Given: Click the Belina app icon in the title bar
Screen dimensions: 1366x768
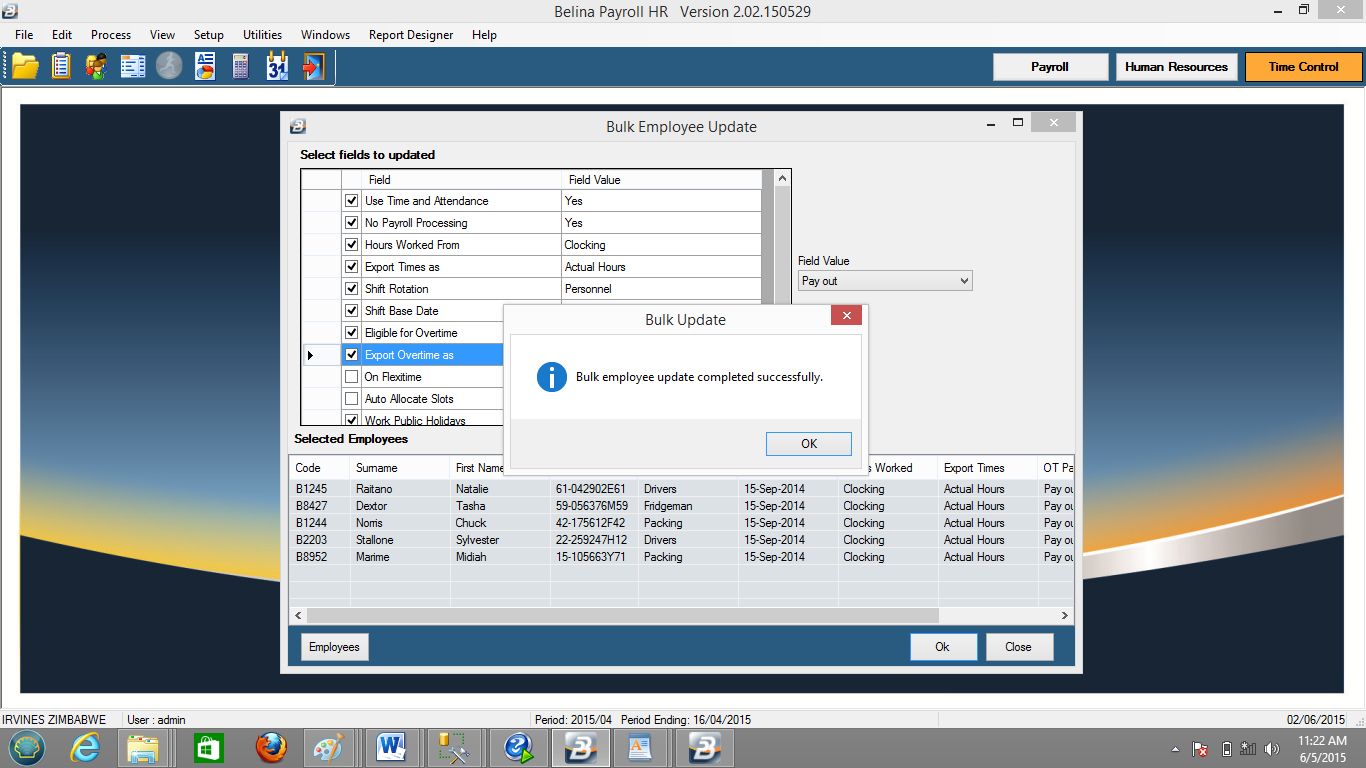Looking at the screenshot, I should [x=11, y=11].
